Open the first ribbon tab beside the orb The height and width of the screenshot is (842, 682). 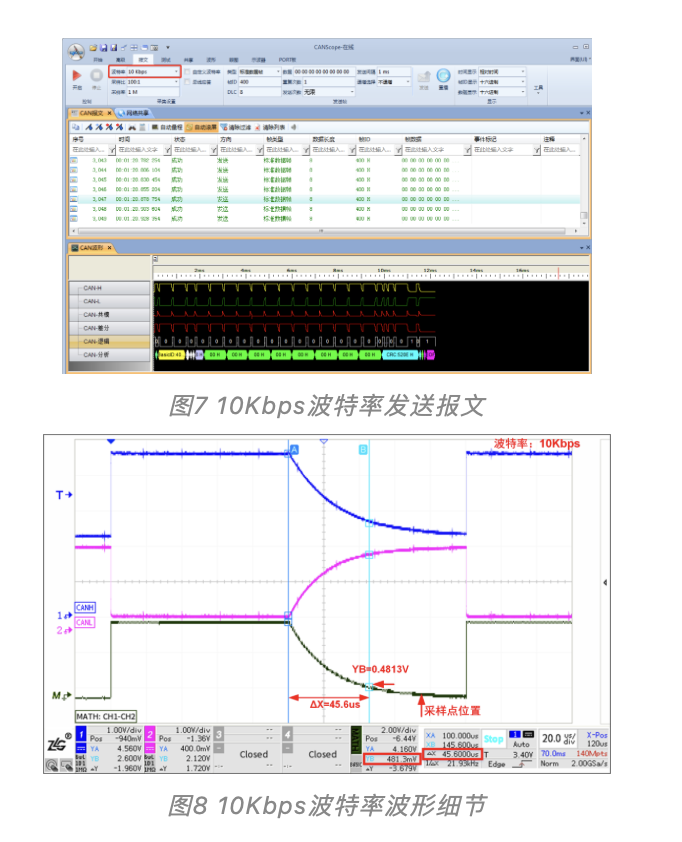pyautogui.click(x=98, y=60)
